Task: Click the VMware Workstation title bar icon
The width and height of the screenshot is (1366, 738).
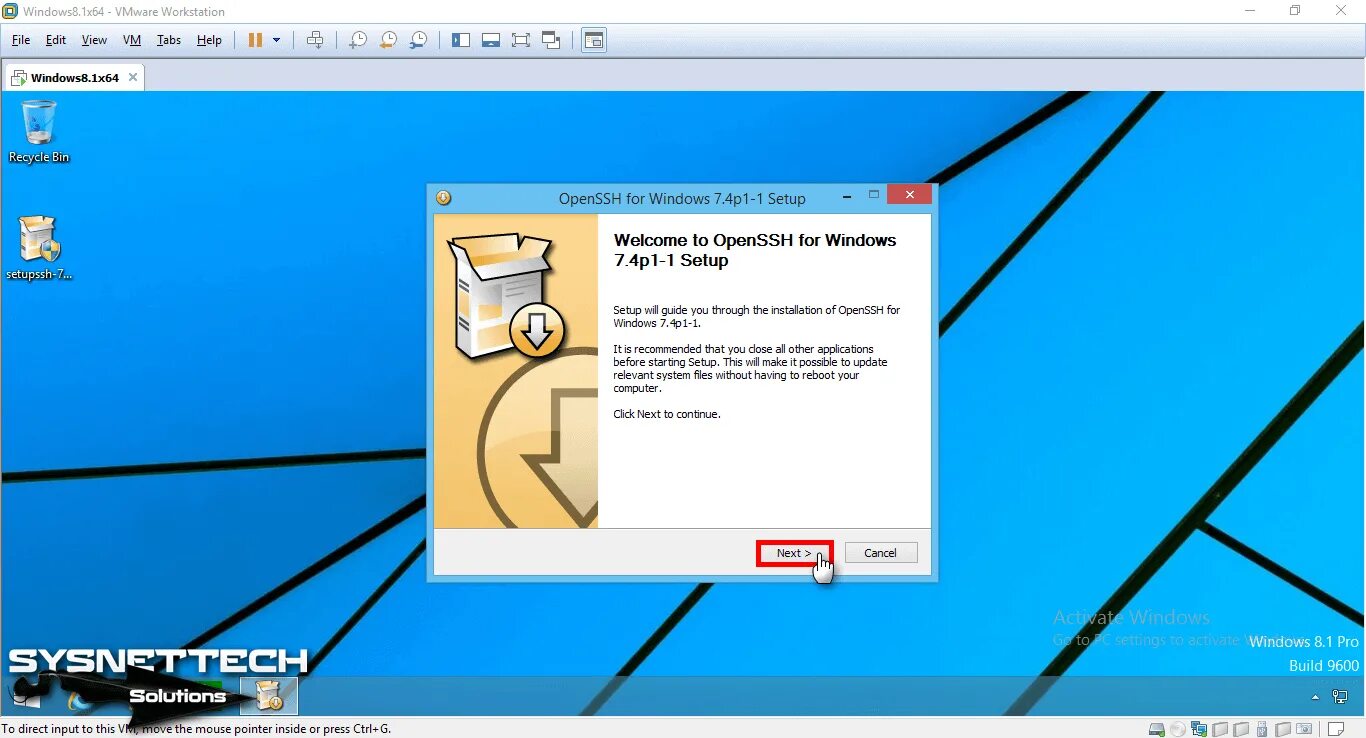Action: [10, 11]
